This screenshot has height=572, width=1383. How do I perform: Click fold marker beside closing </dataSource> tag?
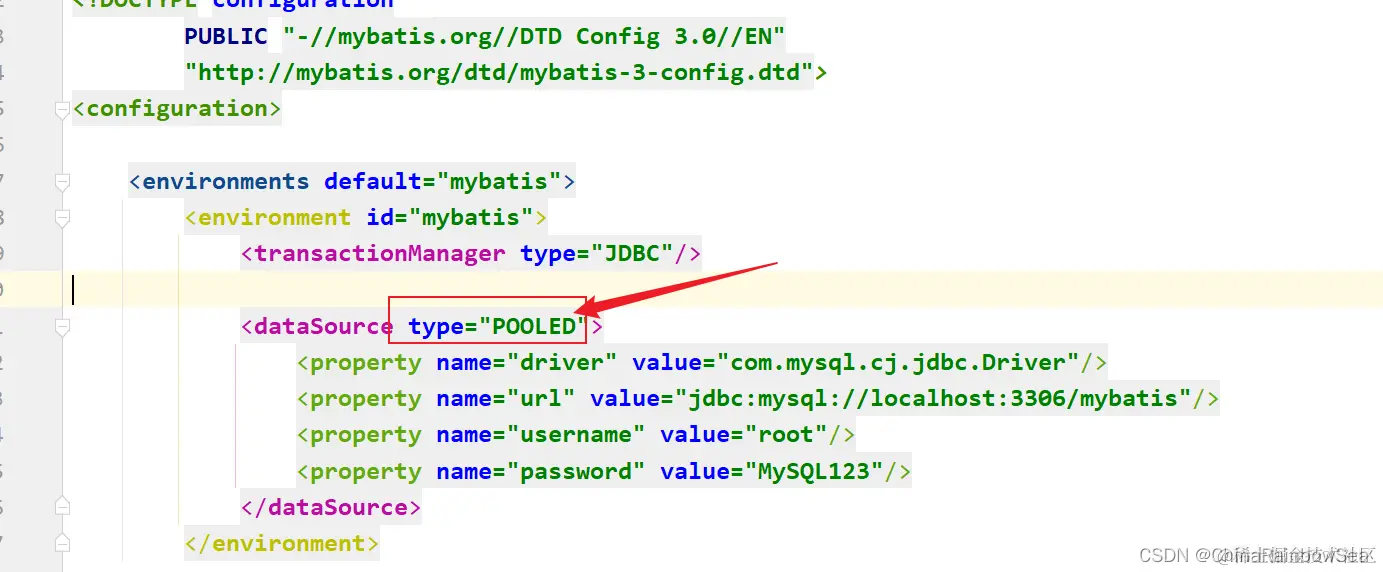62,507
